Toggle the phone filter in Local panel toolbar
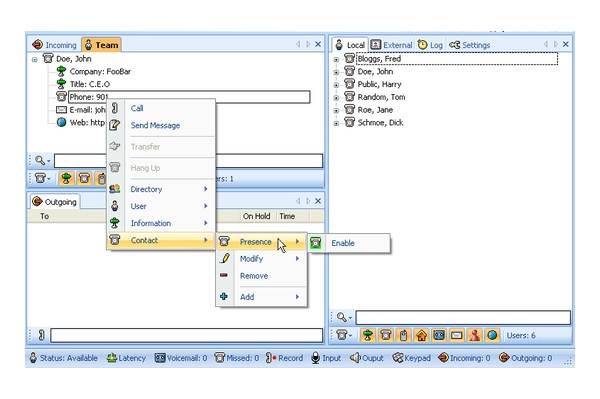Screen dimensions: 600x399 (386, 335)
